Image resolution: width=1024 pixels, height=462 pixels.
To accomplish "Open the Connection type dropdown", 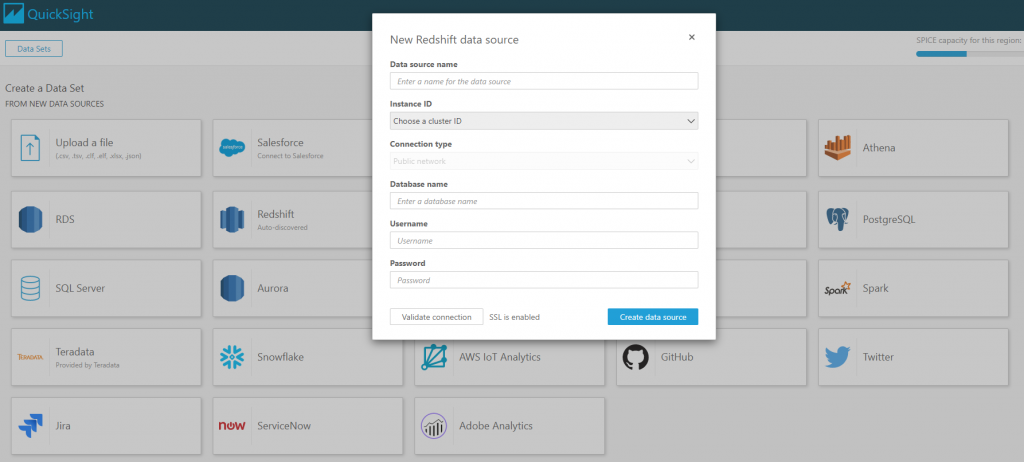I will click(544, 161).
